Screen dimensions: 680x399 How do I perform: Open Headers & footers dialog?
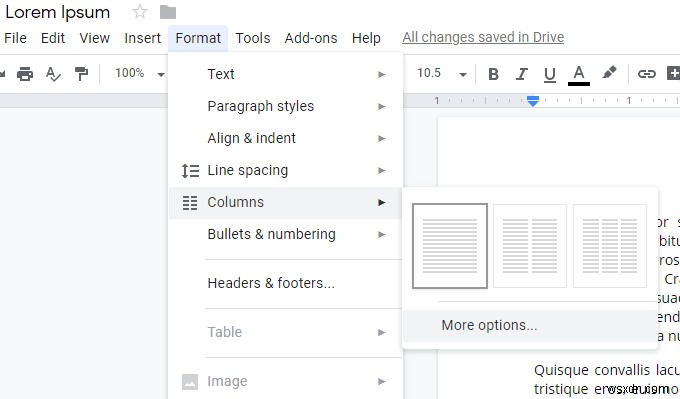pyautogui.click(x=285, y=283)
